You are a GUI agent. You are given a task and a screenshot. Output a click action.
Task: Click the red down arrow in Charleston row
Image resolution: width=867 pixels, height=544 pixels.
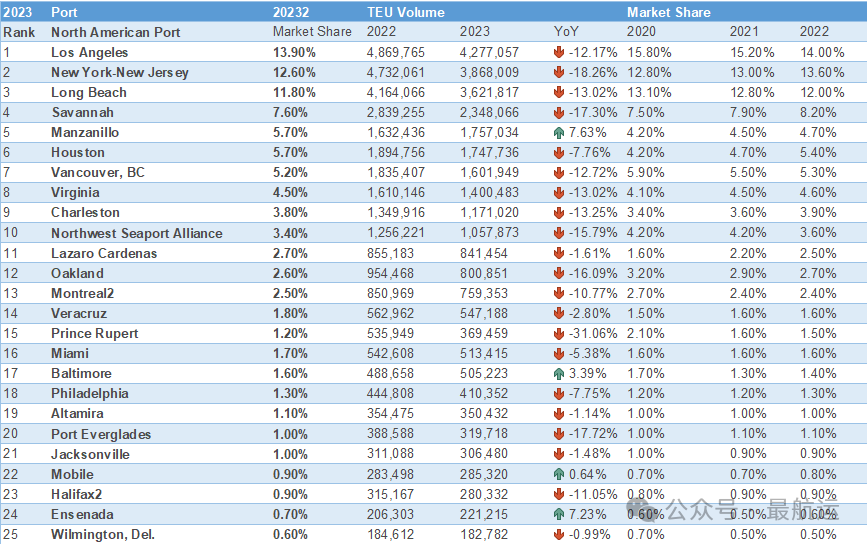[558, 213]
